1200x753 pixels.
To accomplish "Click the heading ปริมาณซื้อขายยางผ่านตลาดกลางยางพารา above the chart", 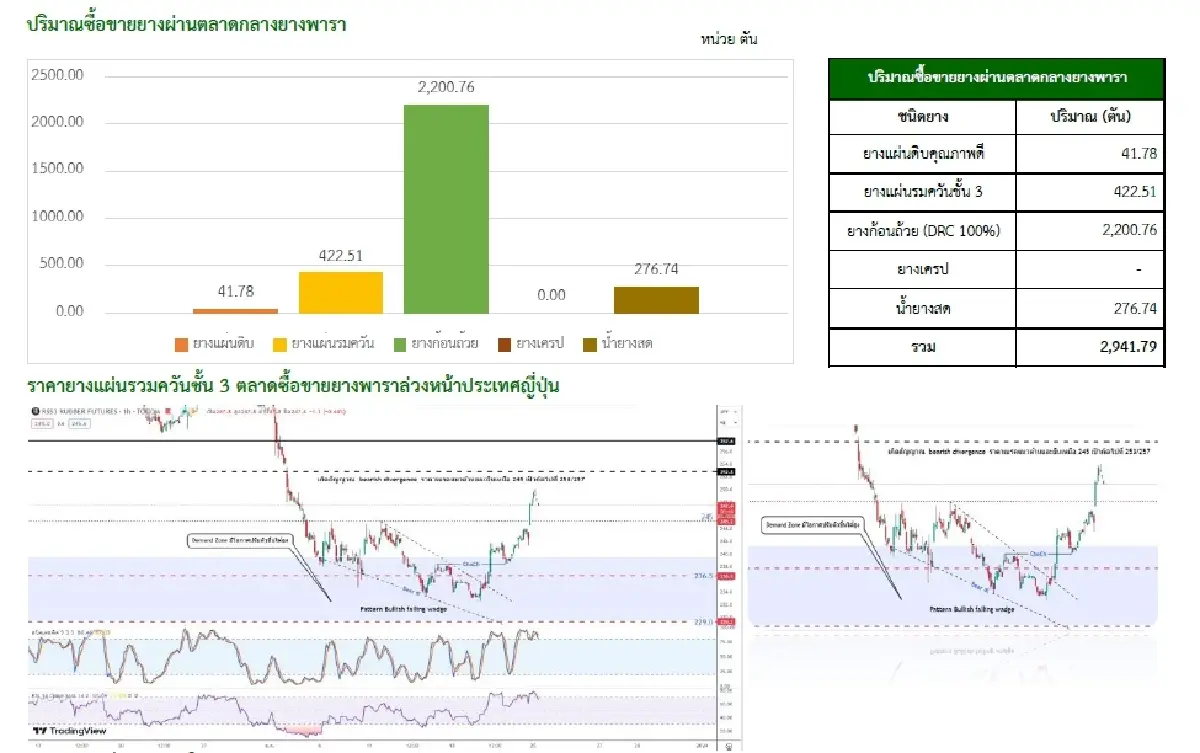I will (x=187, y=23).
